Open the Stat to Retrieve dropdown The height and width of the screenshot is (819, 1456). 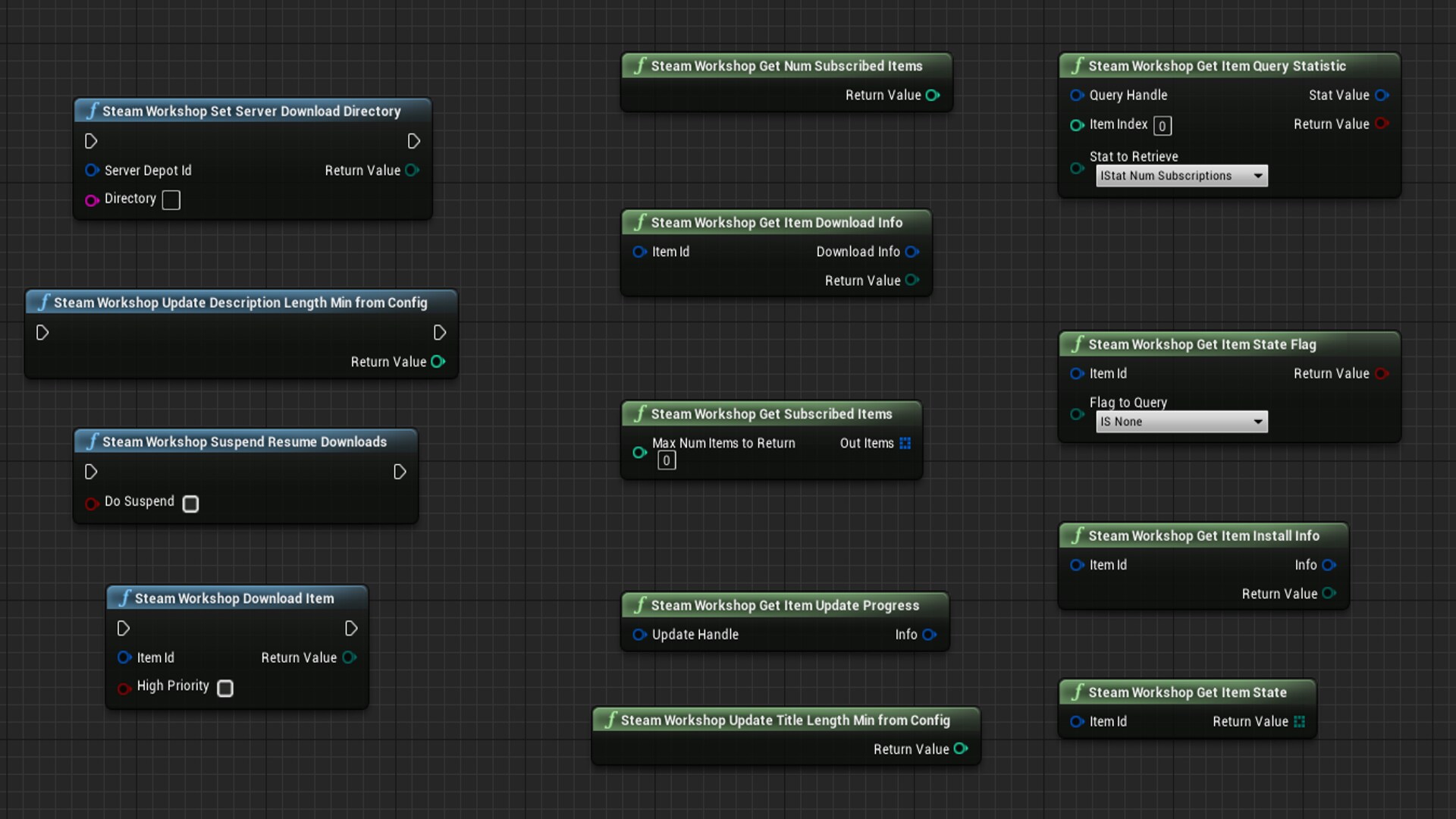pyautogui.click(x=1181, y=175)
